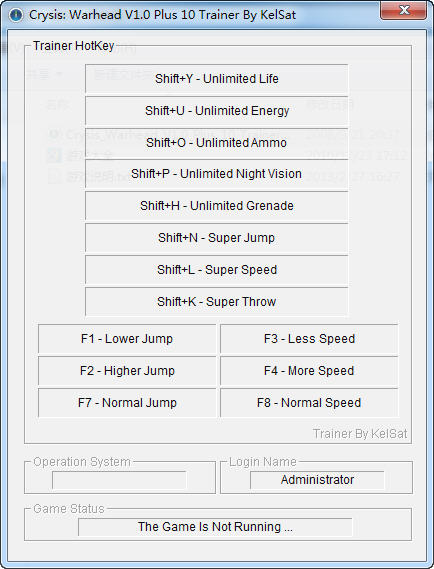Click F2 Higher Jump button

tap(127, 371)
